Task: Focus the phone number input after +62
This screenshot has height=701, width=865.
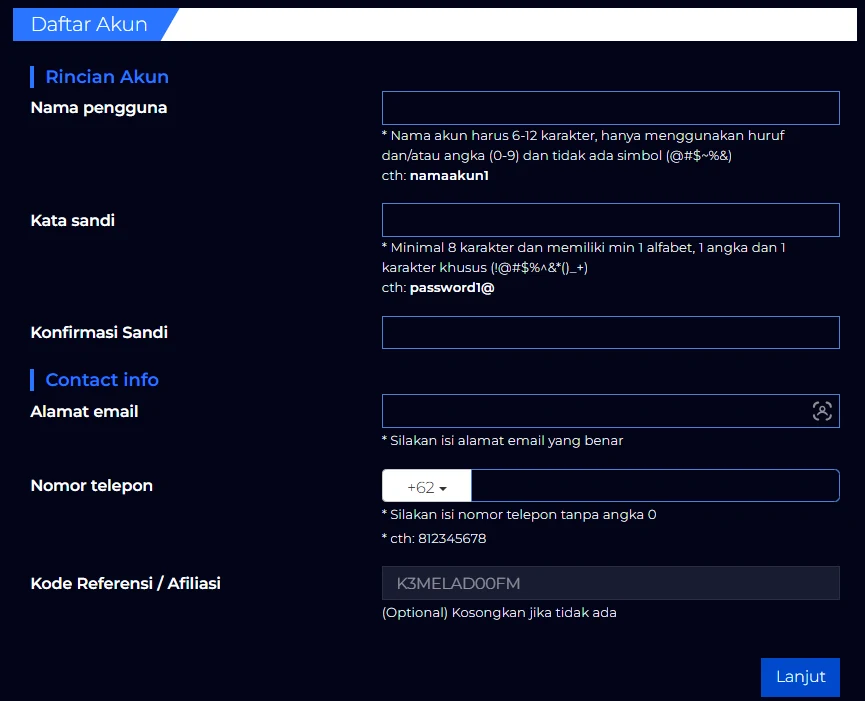Action: 654,486
